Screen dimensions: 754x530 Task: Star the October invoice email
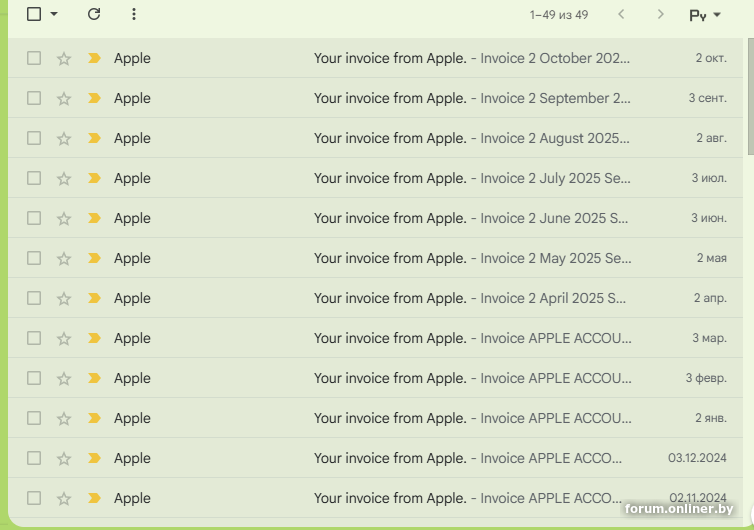point(64,58)
